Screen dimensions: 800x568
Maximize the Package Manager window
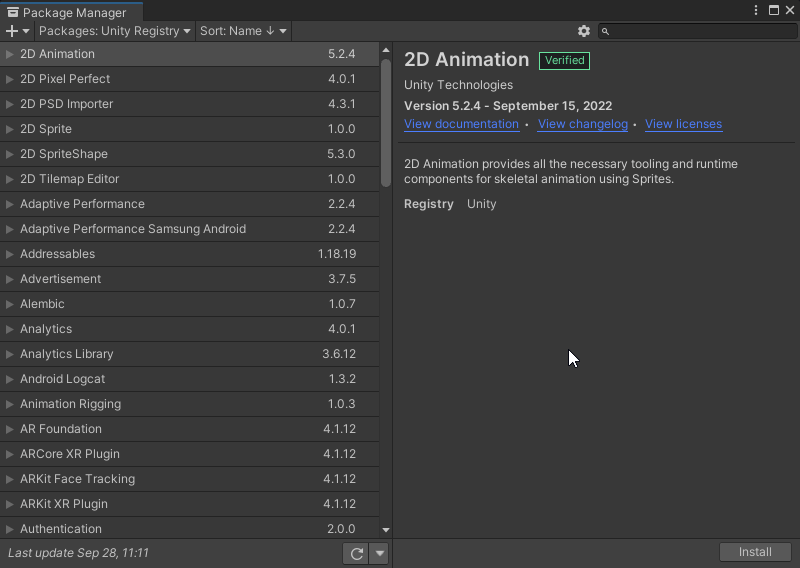773,10
